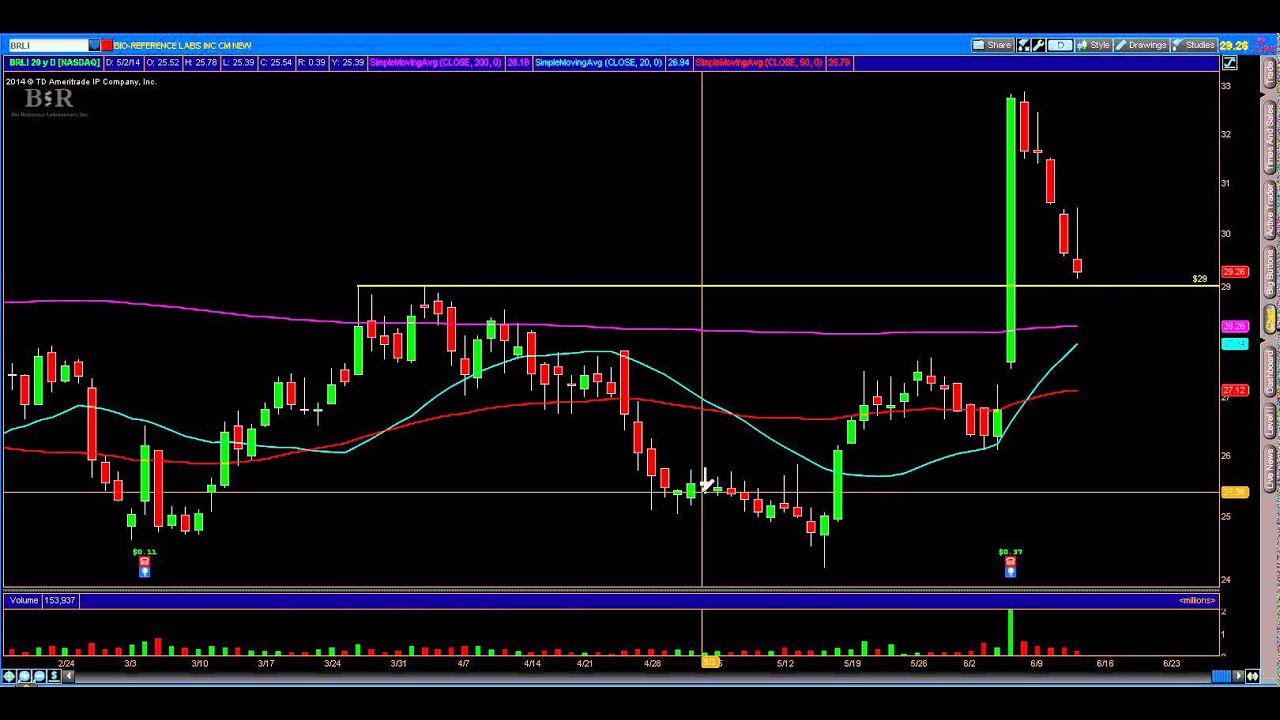
Task: Open chart settings wrench icon
Action: point(1039,45)
